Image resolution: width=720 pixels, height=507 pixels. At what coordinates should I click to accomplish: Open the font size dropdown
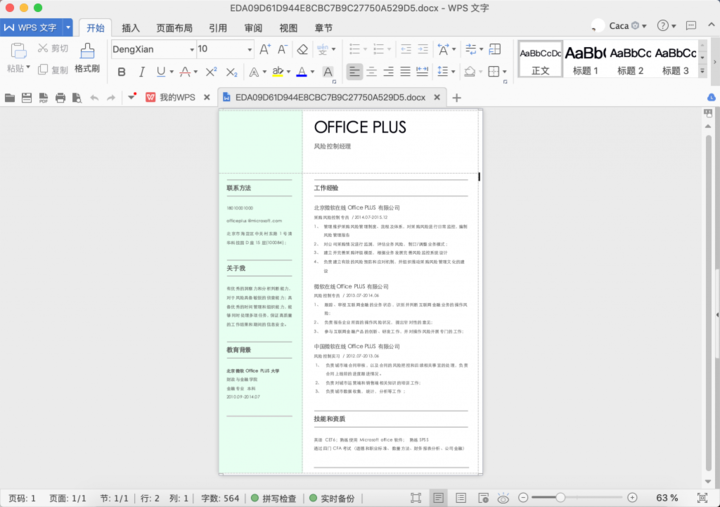pyautogui.click(x=250, y=50)
